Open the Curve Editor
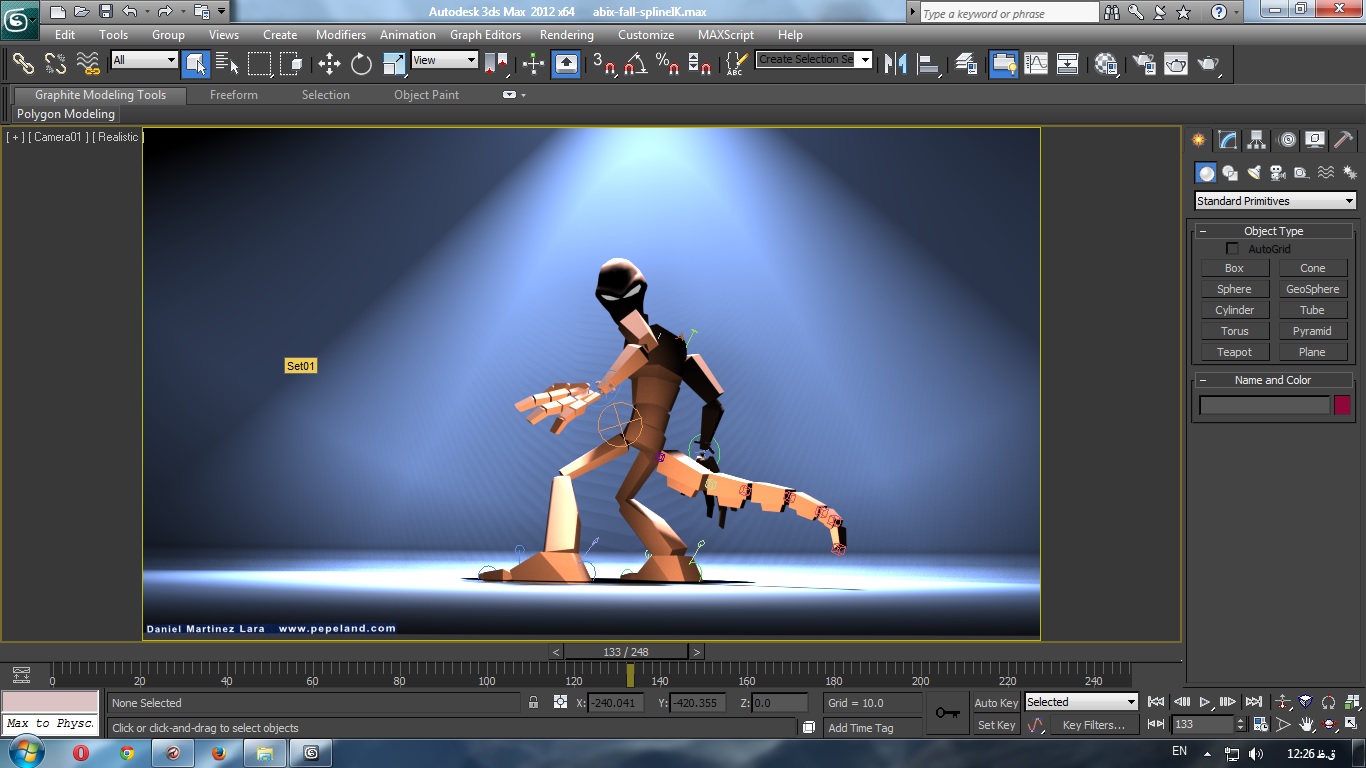This screenshot has width=1366, height=768. (1036, 64)
